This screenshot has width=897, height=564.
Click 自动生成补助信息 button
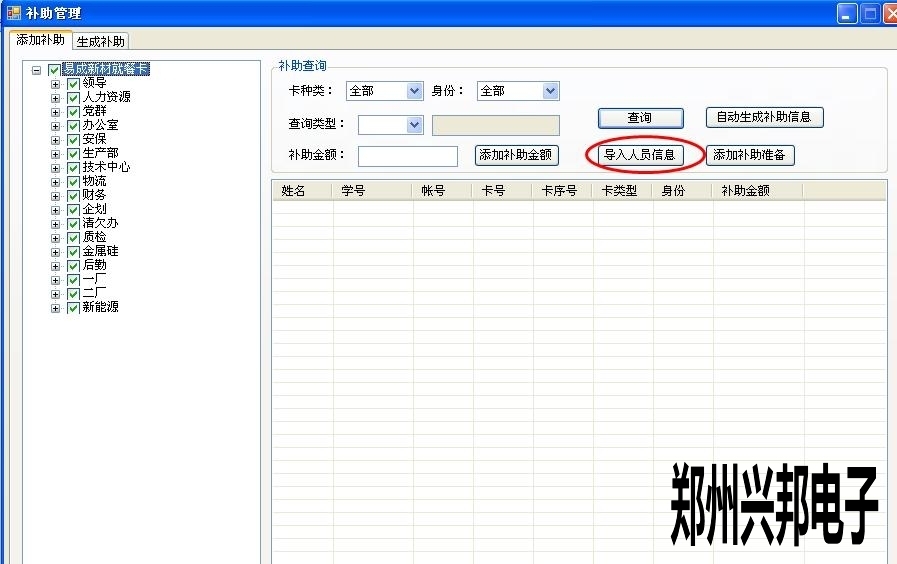(x=764, y=117)
